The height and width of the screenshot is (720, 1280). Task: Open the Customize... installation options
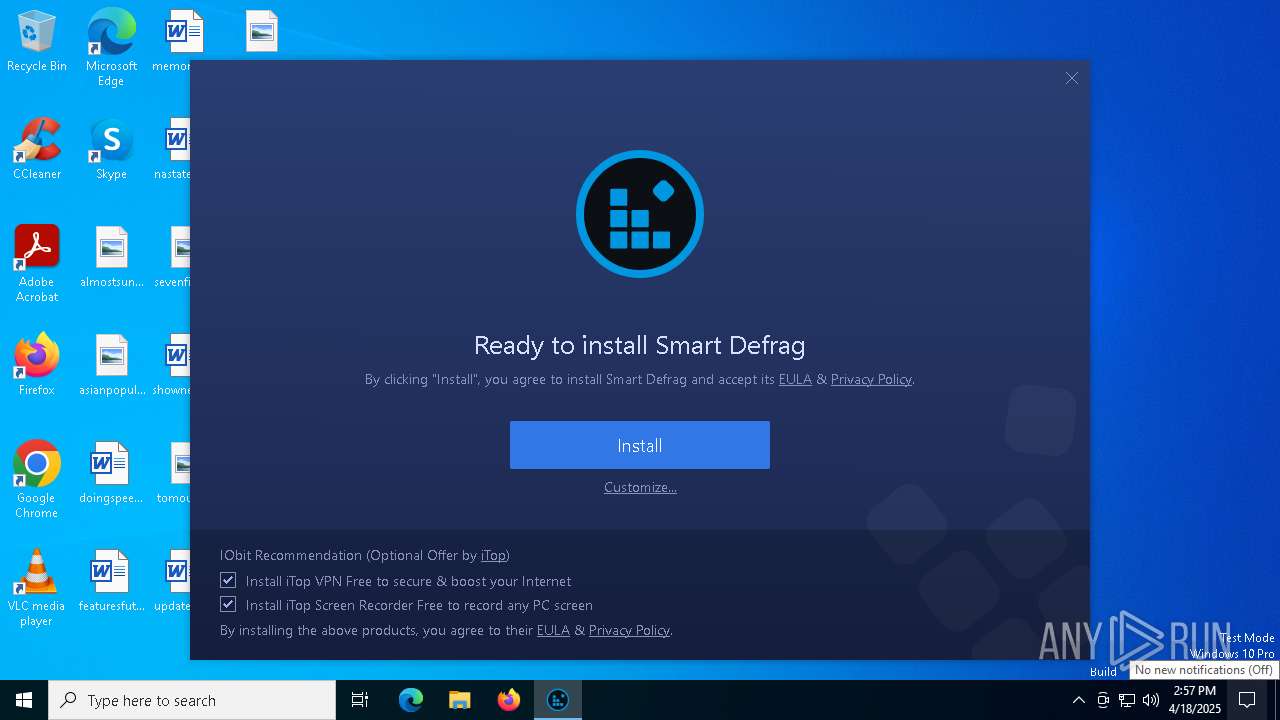pyautogui.click(x=640, y=487)
